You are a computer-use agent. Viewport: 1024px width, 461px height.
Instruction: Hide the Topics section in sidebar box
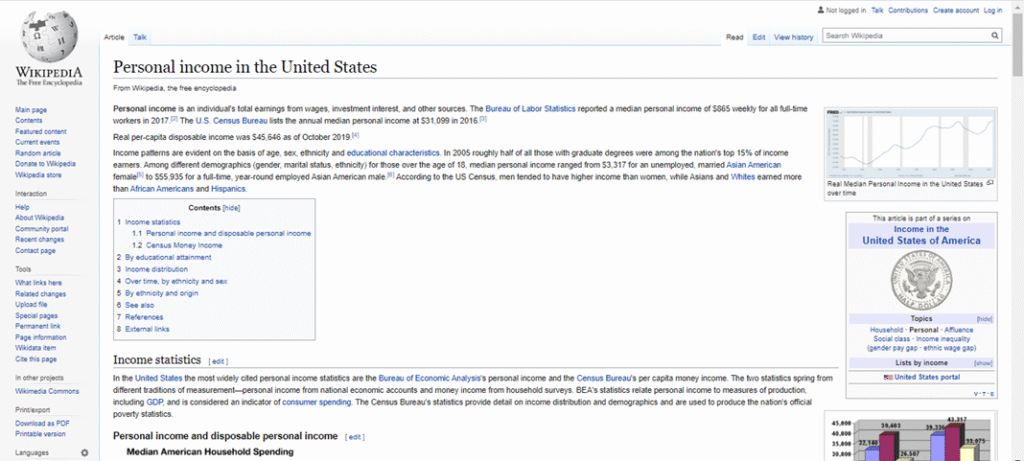[x=984, y=318]
